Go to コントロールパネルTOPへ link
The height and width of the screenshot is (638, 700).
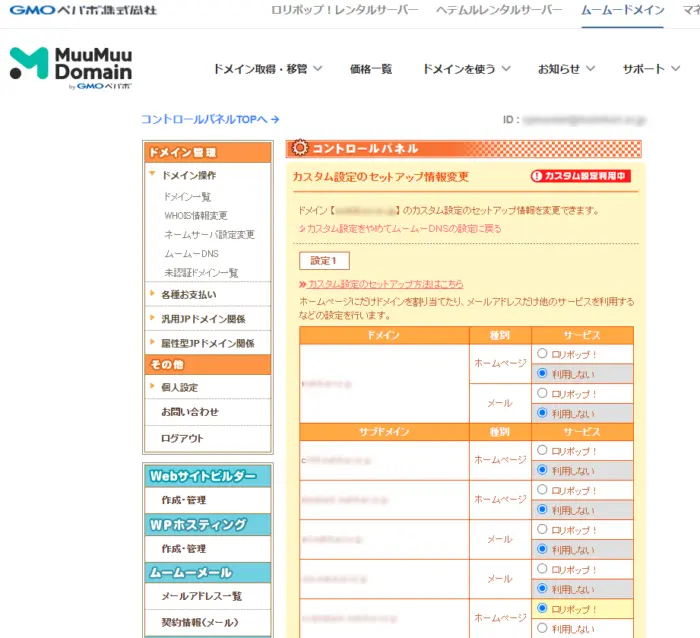[x=210, y=119]
